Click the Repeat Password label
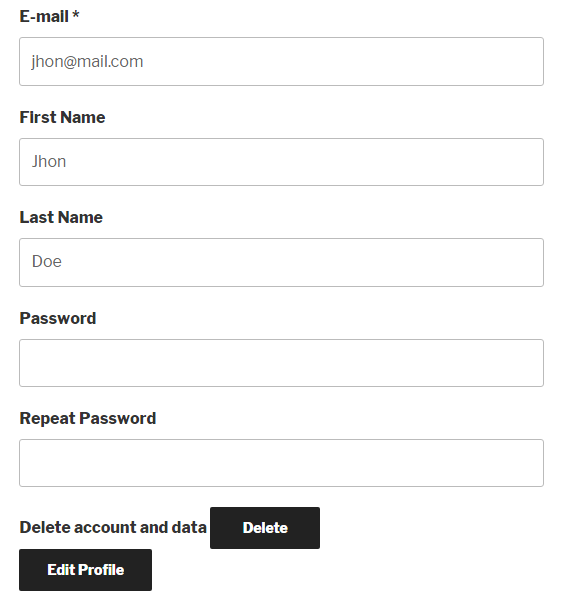This screenshot has height=602, width=561. pos(88,418)
